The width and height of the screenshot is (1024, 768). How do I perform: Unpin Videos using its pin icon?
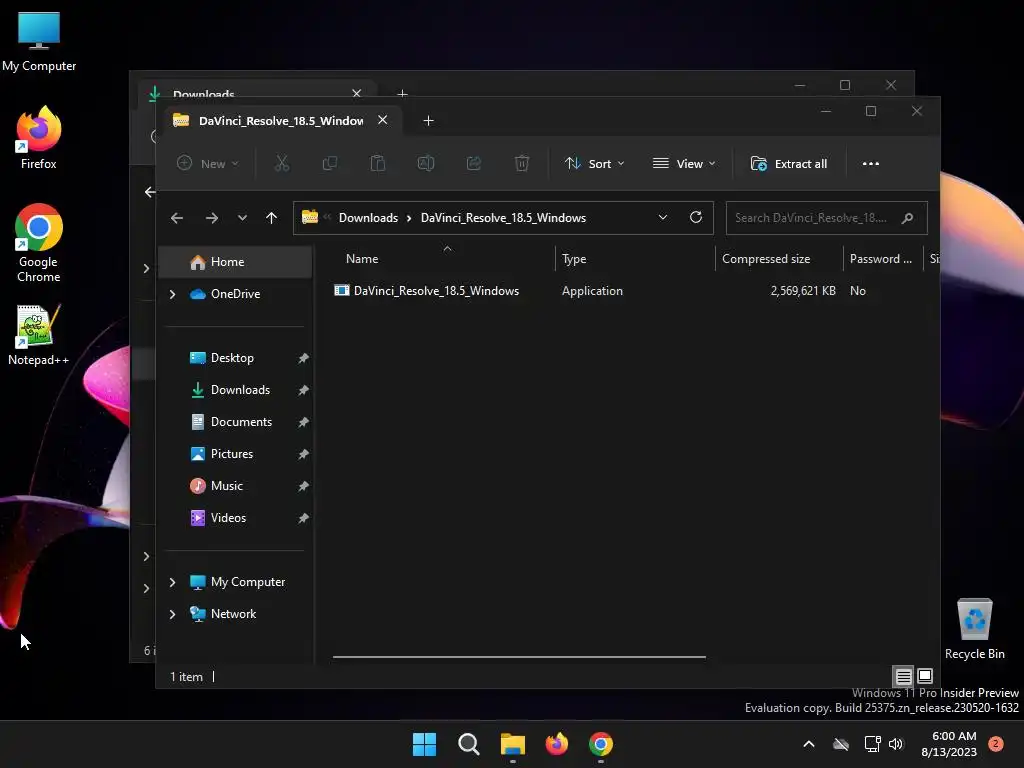click(303, 518)
